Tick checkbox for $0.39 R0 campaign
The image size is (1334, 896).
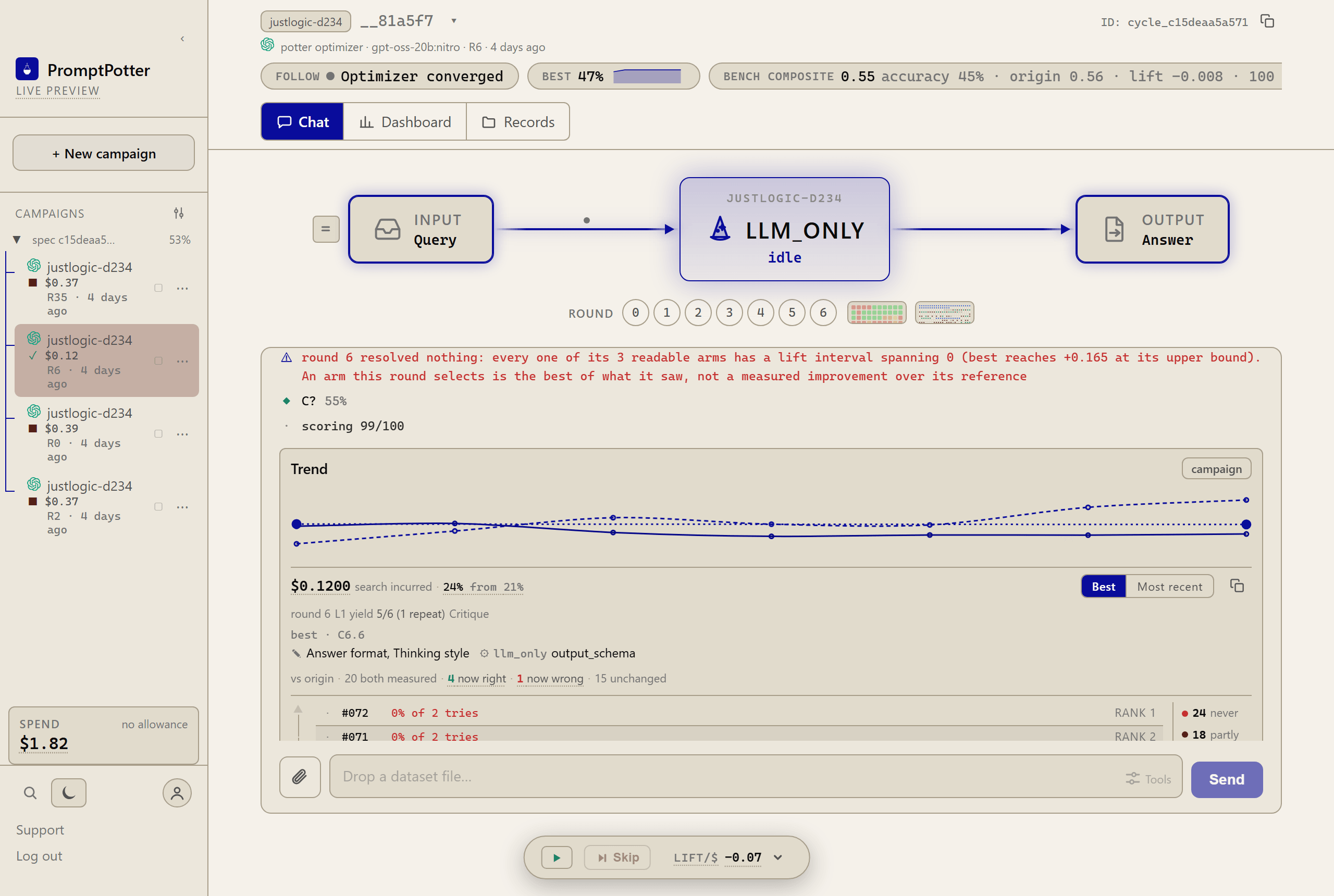158,434
